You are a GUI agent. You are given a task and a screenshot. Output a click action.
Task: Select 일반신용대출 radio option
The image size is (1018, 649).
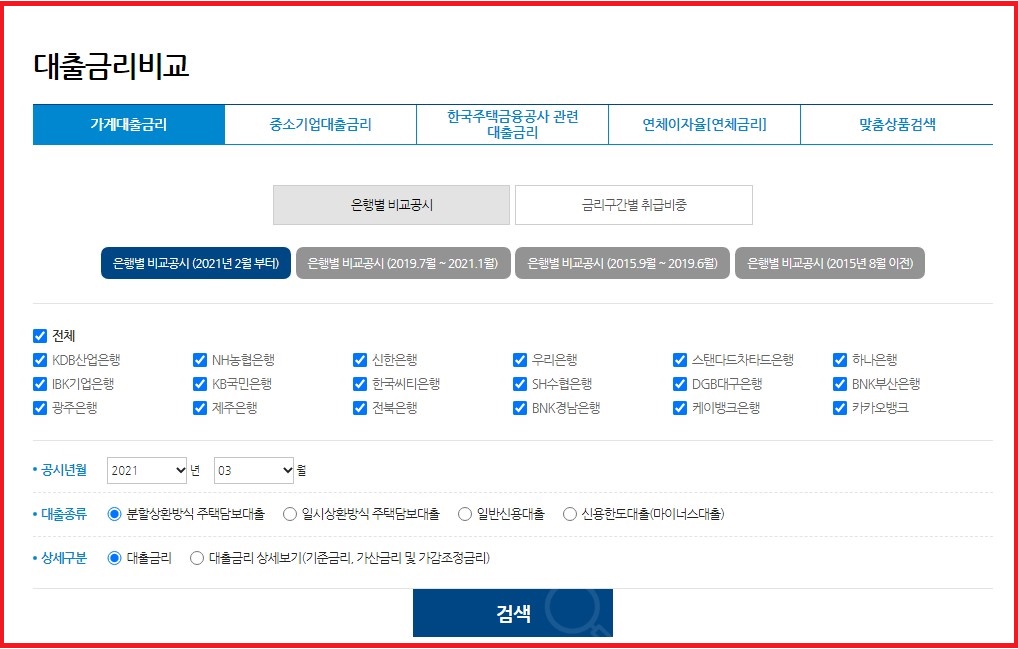[465, 515]
